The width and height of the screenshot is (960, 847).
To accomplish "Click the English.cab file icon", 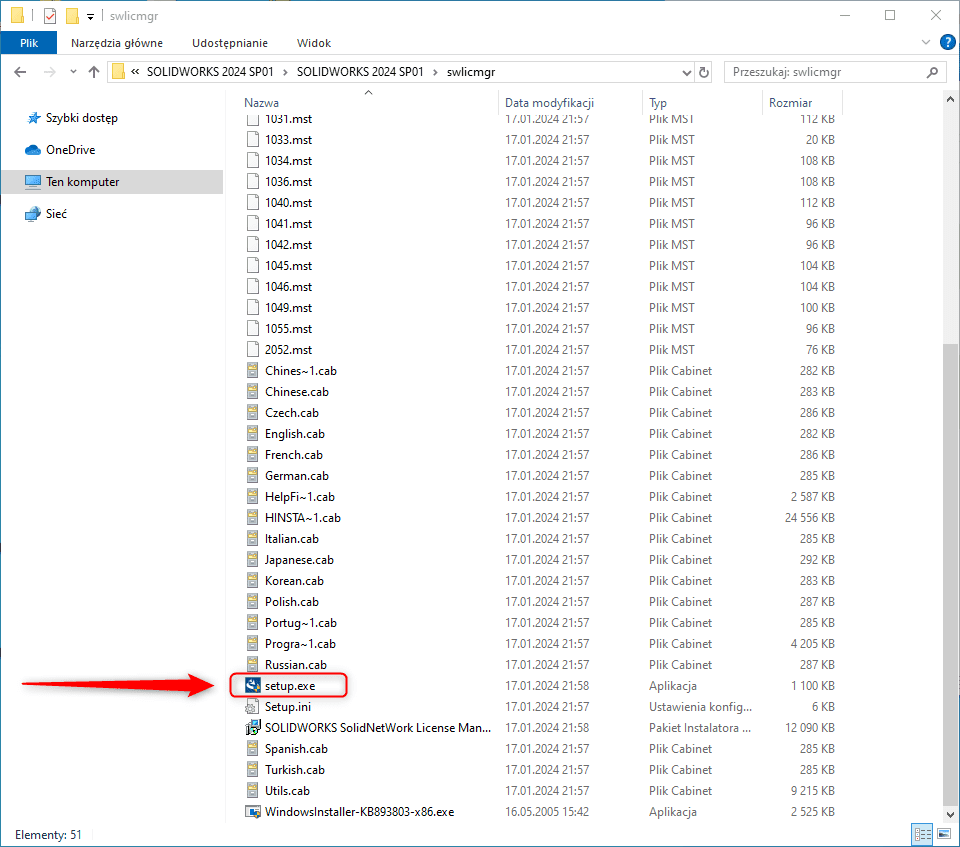I will tap(252, 434).
